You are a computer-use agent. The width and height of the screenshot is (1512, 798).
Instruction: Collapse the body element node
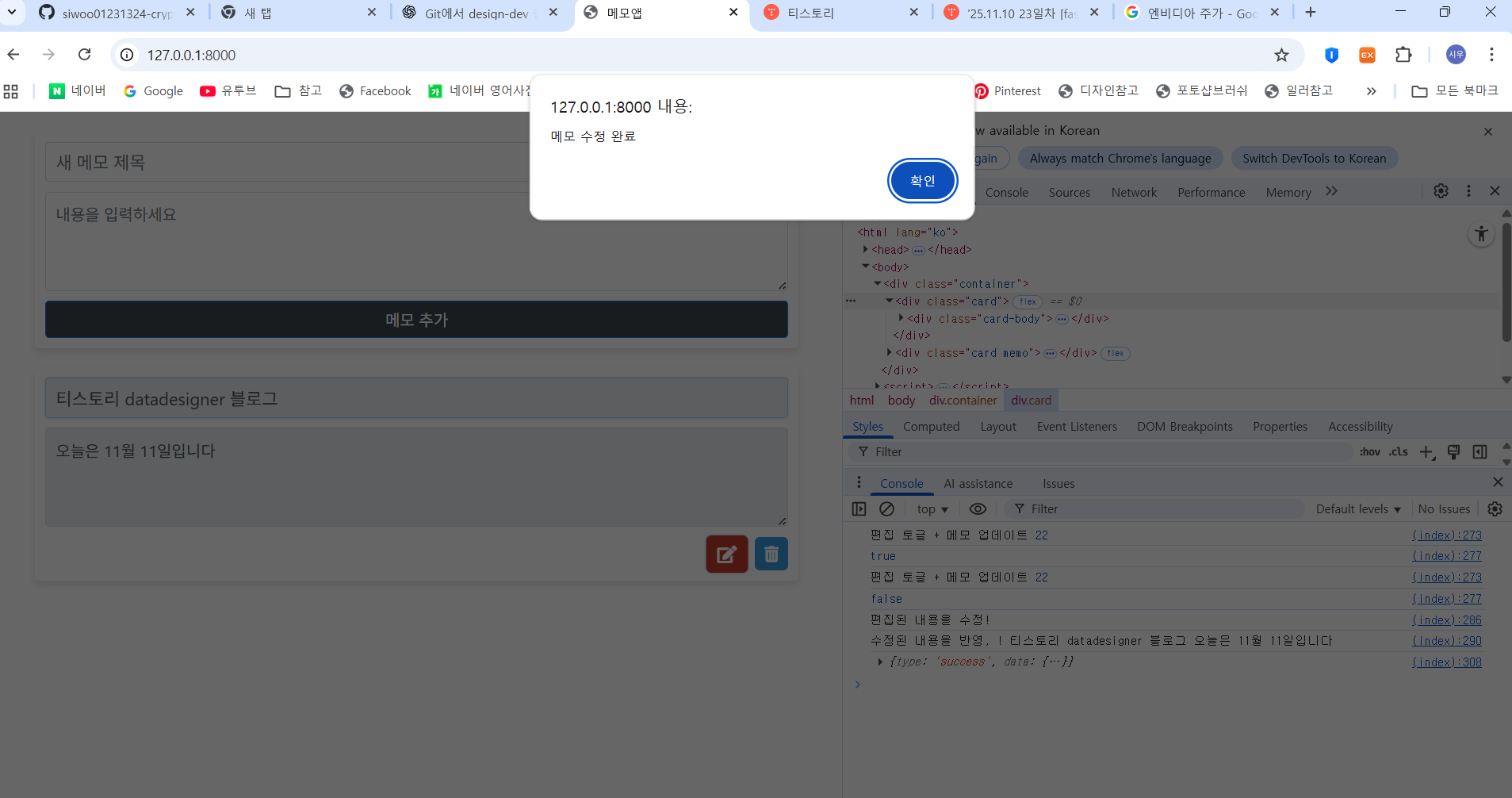coord(865,267)
